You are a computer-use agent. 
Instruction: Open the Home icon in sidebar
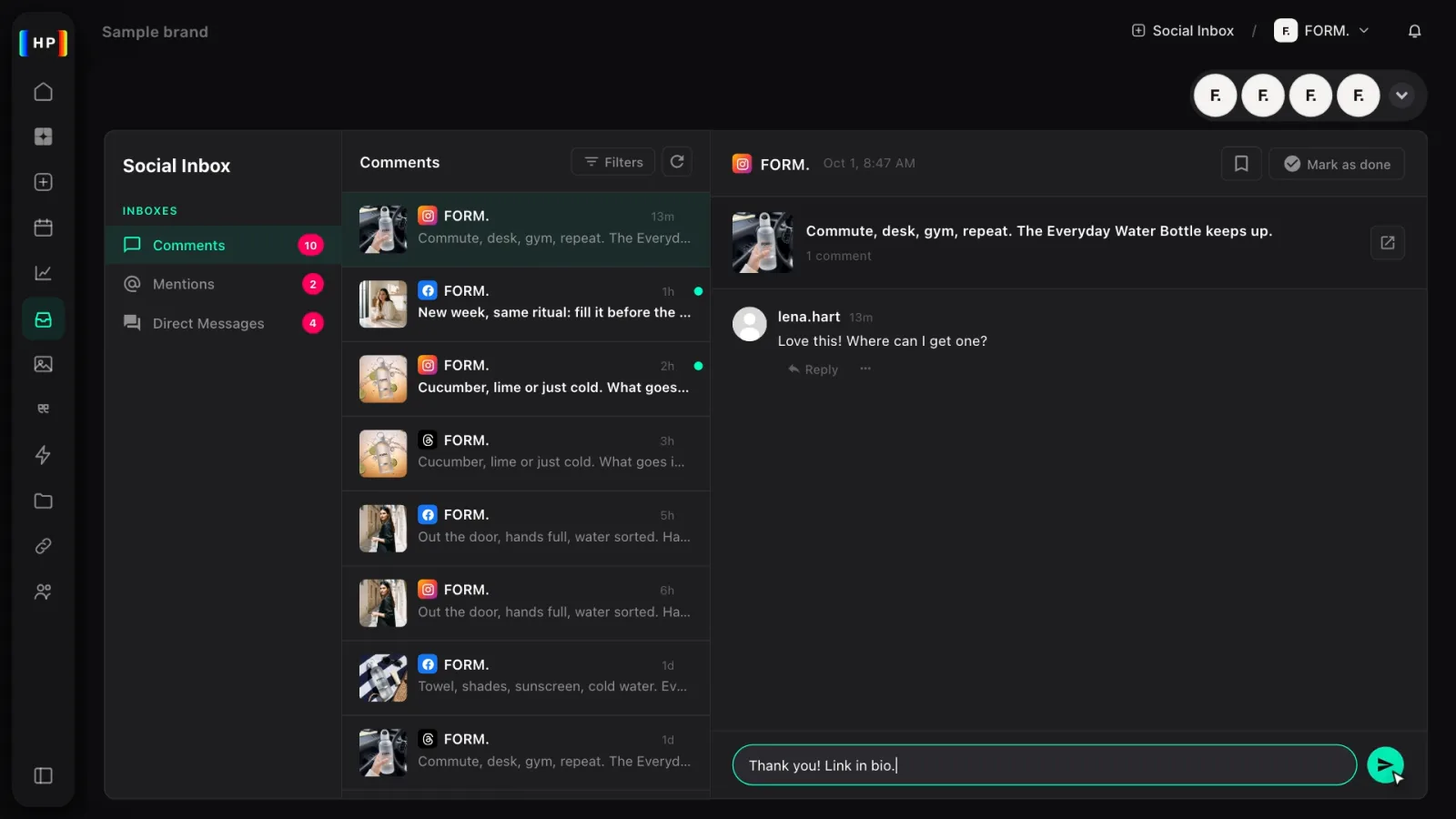(43, 92)
